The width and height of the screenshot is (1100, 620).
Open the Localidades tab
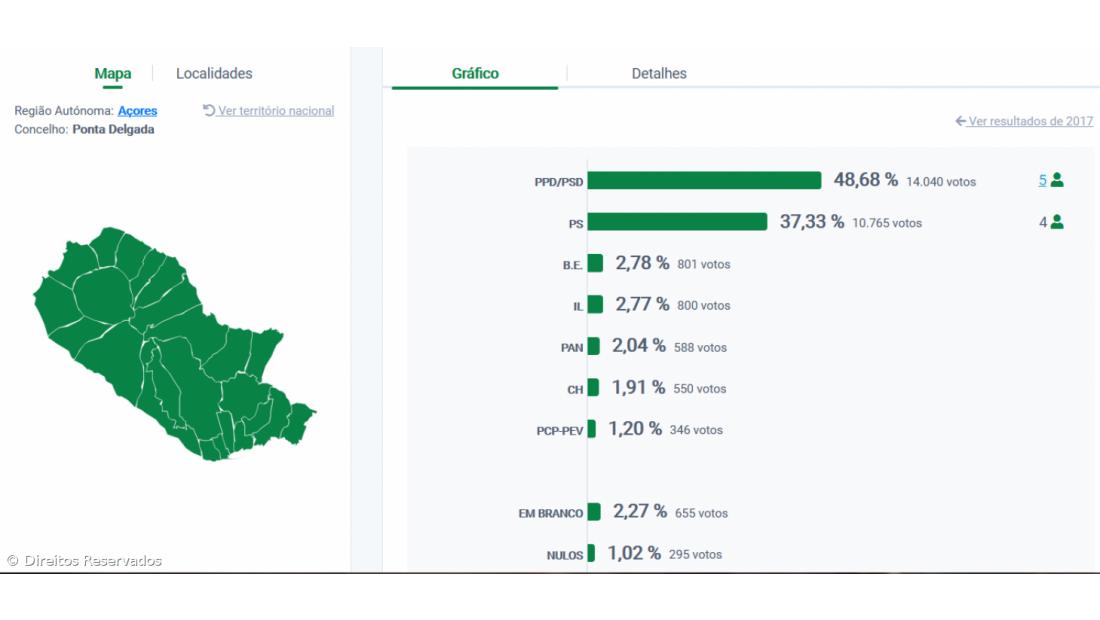tap(214, 73)
